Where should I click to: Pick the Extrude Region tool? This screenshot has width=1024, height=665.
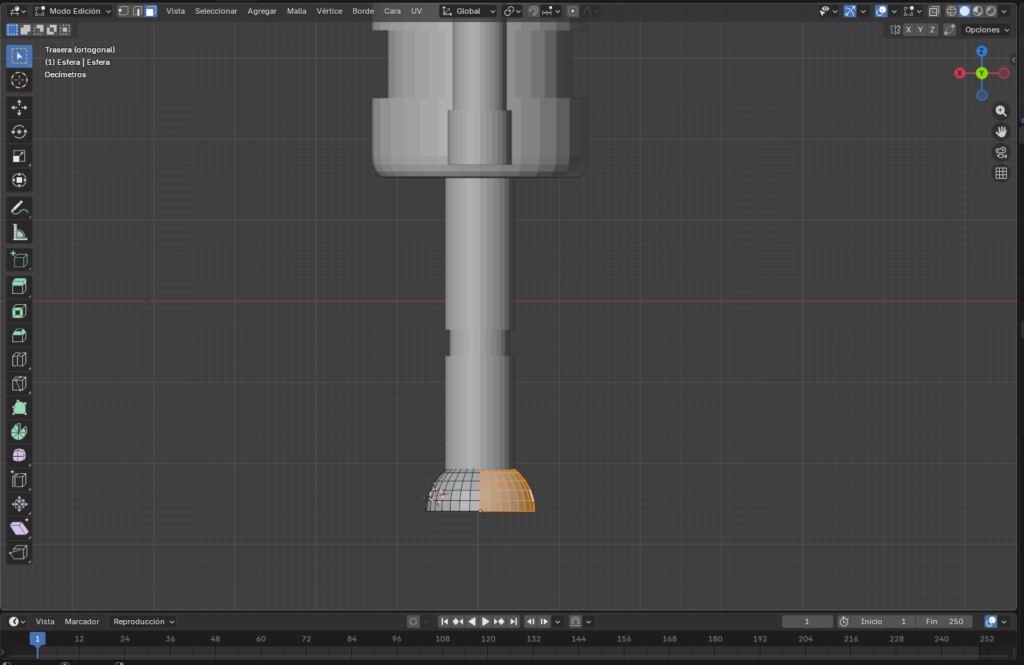[x=19, y=286]
